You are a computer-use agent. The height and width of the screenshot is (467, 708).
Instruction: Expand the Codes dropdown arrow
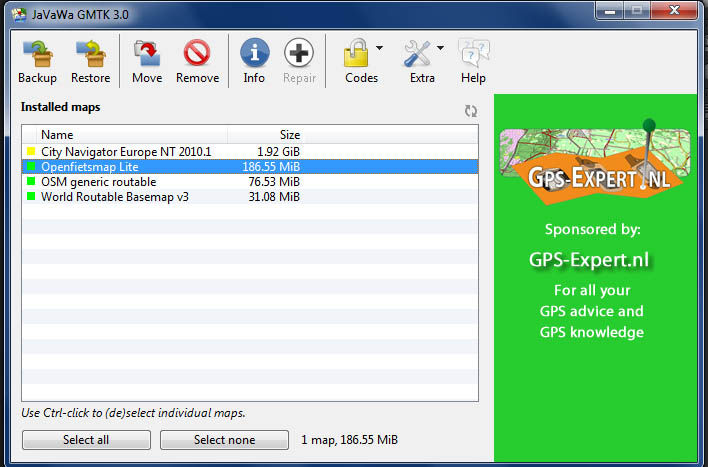pos(380,47)
